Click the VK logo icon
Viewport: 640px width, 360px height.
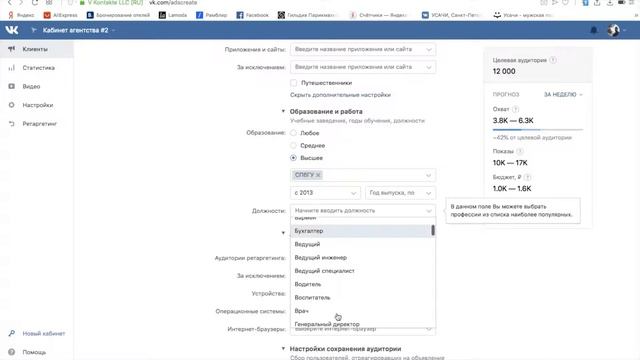click(x=11, y=30)
